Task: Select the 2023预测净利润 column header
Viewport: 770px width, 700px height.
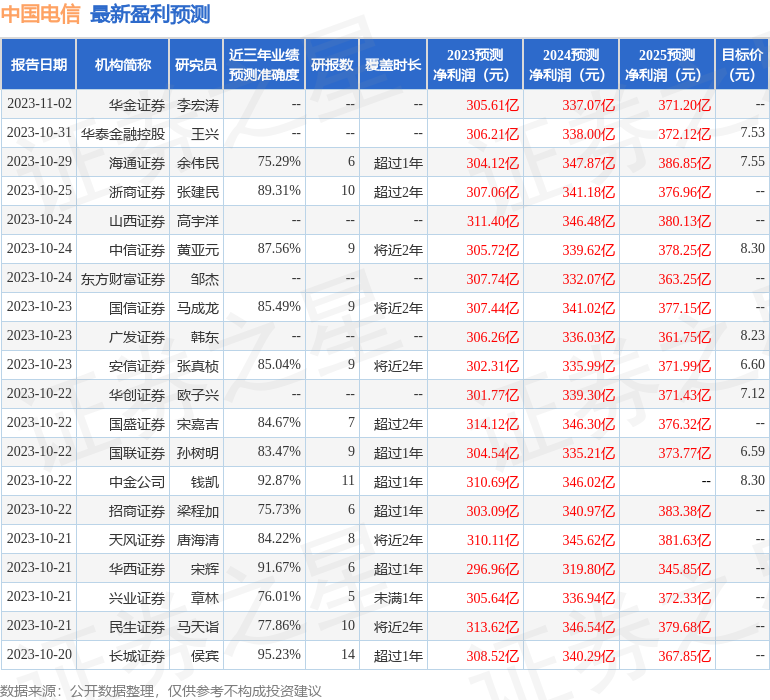Action: pos(475,64)
